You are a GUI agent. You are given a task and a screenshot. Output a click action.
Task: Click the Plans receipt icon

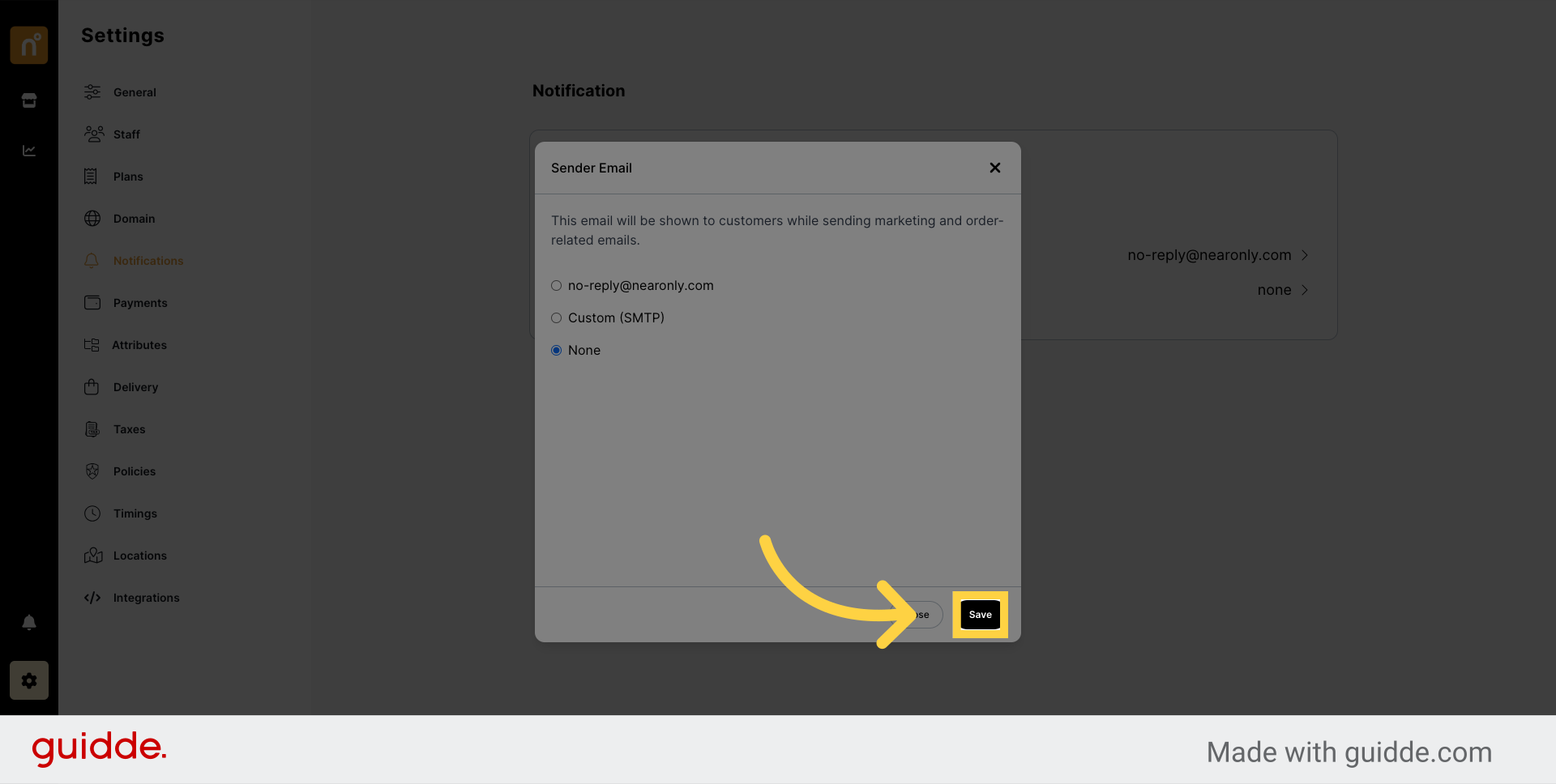point(91,177)
